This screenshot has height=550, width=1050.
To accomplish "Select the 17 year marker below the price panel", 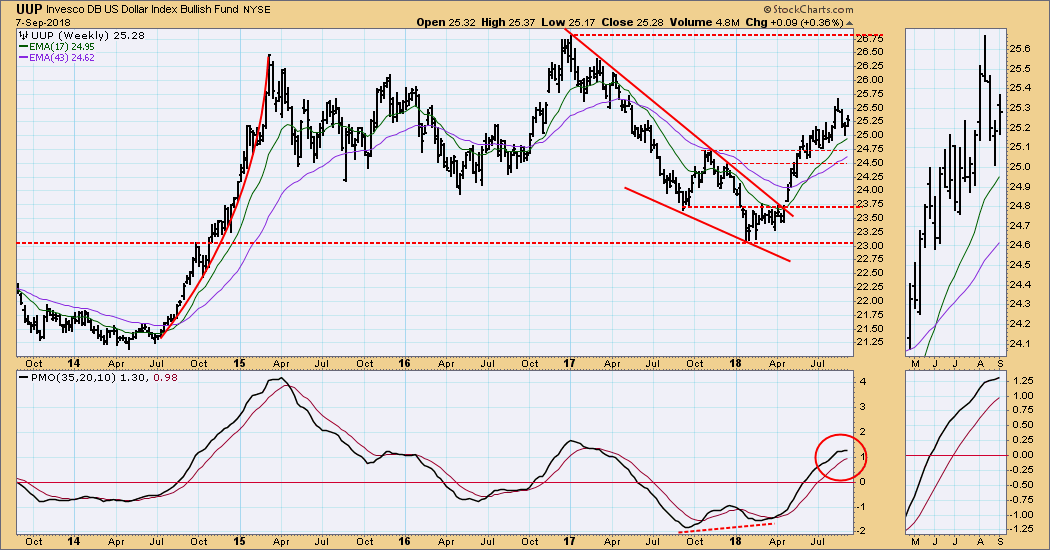I will point(569,364).
